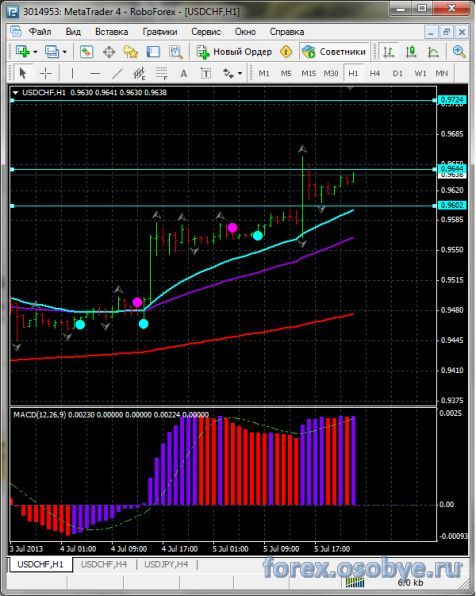Open the Файл menu
The height and width of the screenshot is (596, 476).
(40, 32)
